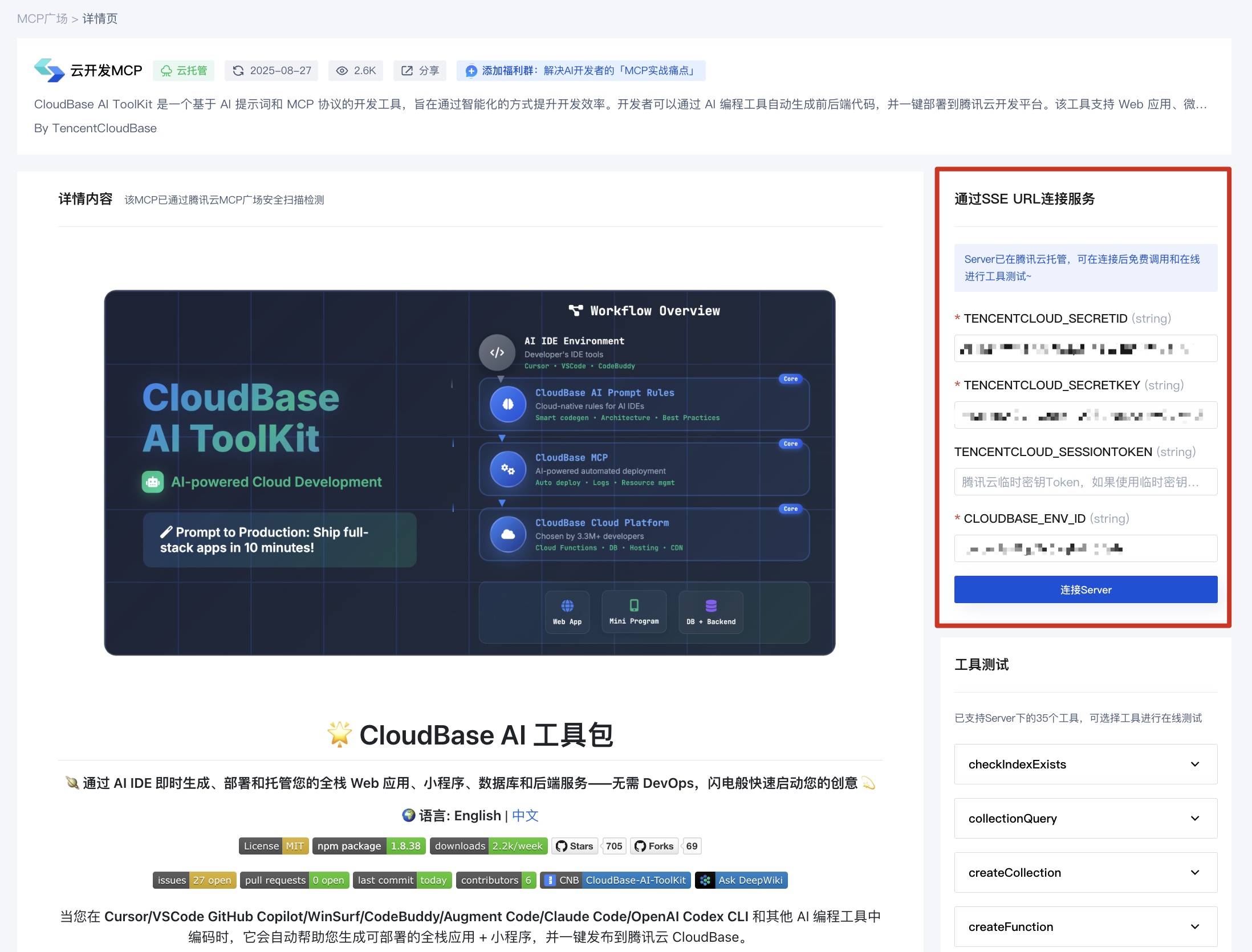Click the CNB badge logo icon

[x=550, y=880]
